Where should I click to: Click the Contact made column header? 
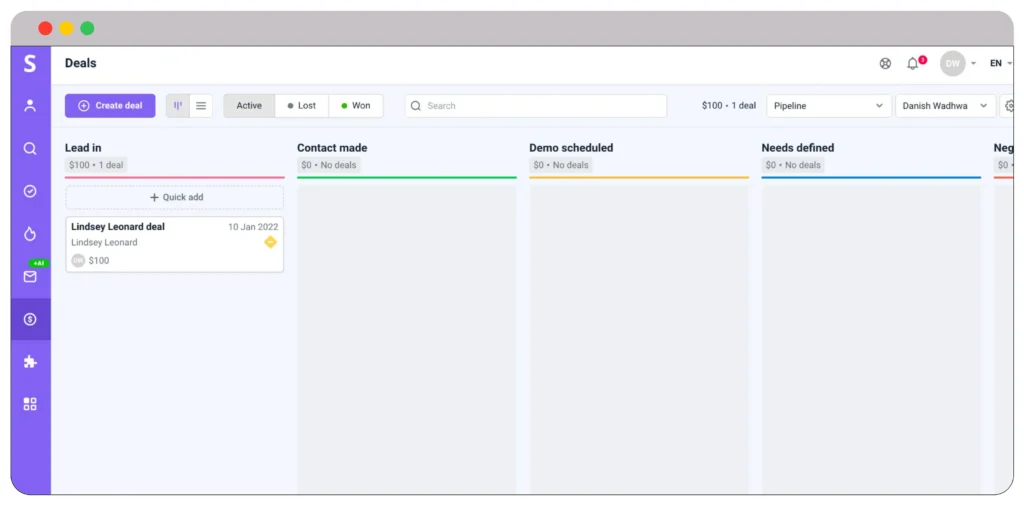332,148
